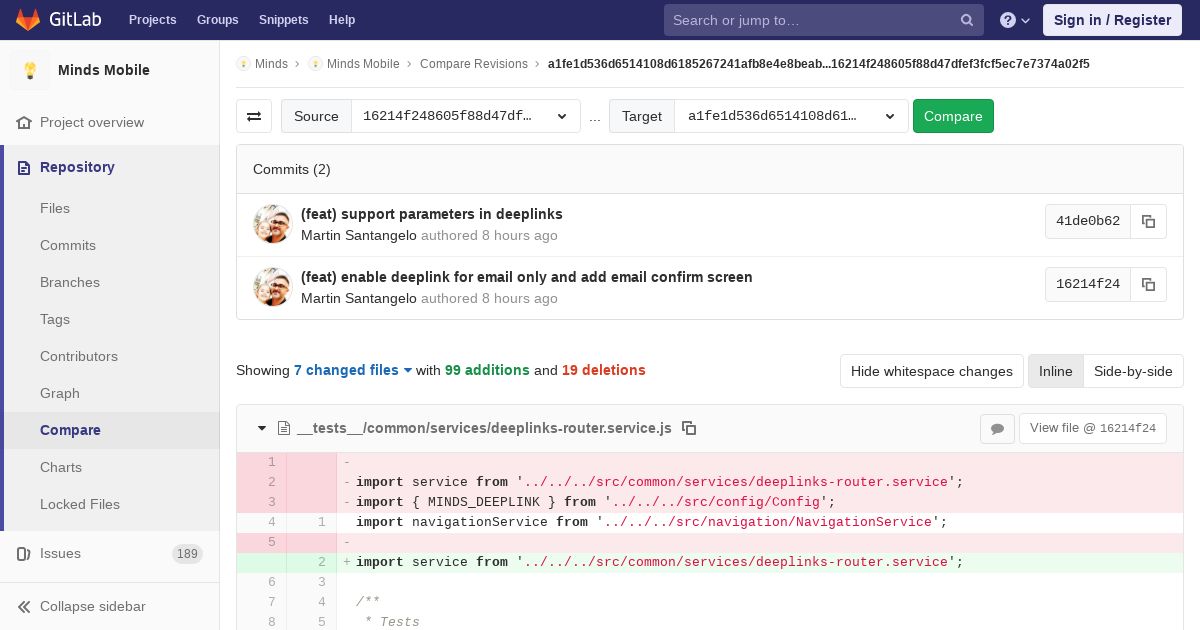
Task: Collapse the deeplinks-router.service.js diff
Action: 262,428
